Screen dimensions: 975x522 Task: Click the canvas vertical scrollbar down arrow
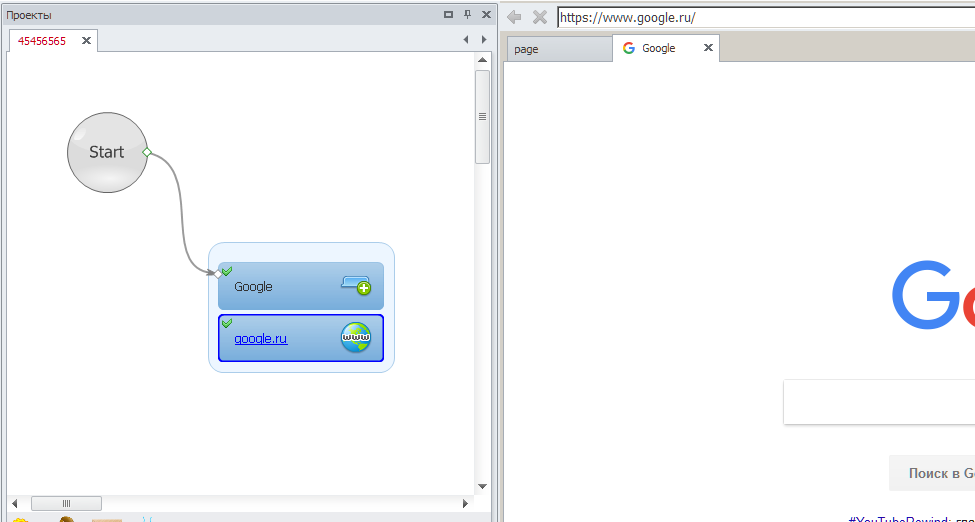pyautogui.click(x=483, y=486)
